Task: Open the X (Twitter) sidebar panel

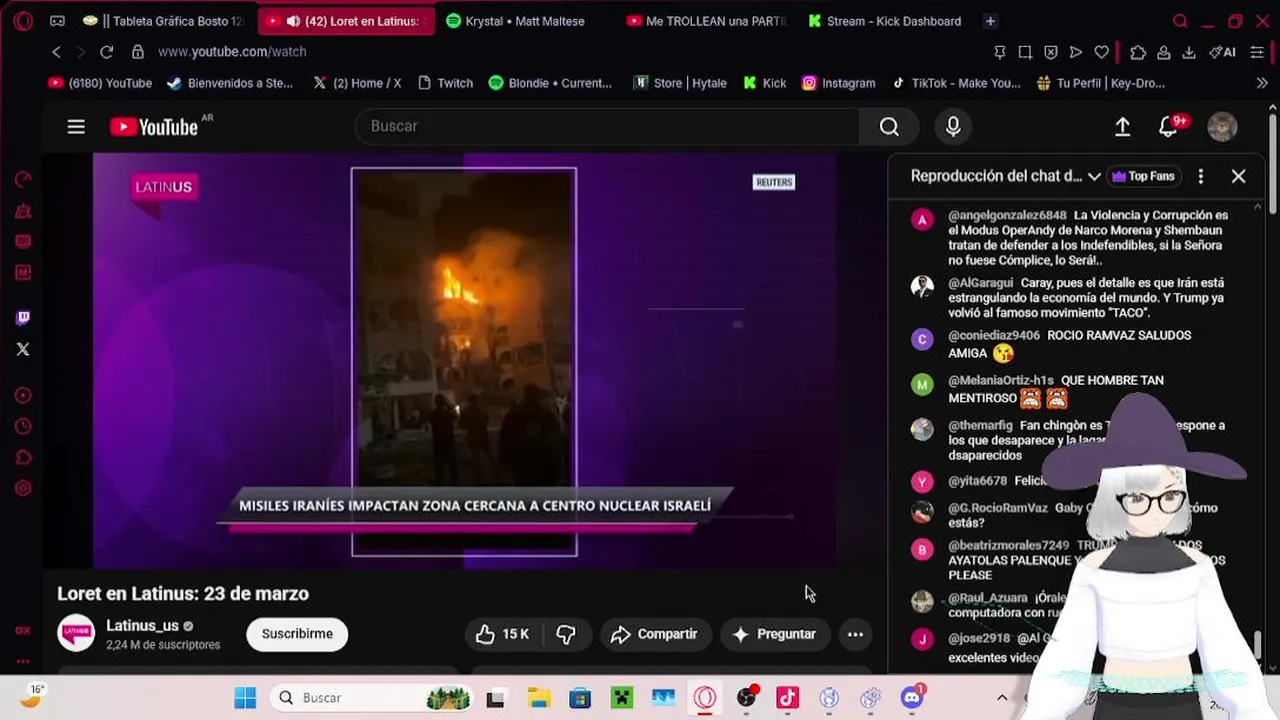Action: pyautogui.click(x=23, y=349)
